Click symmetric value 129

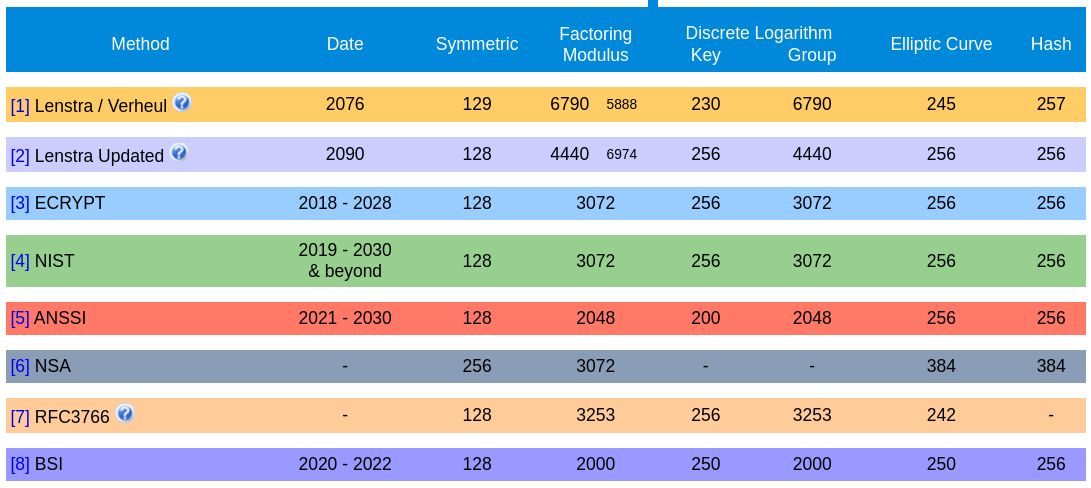point(477,104)
